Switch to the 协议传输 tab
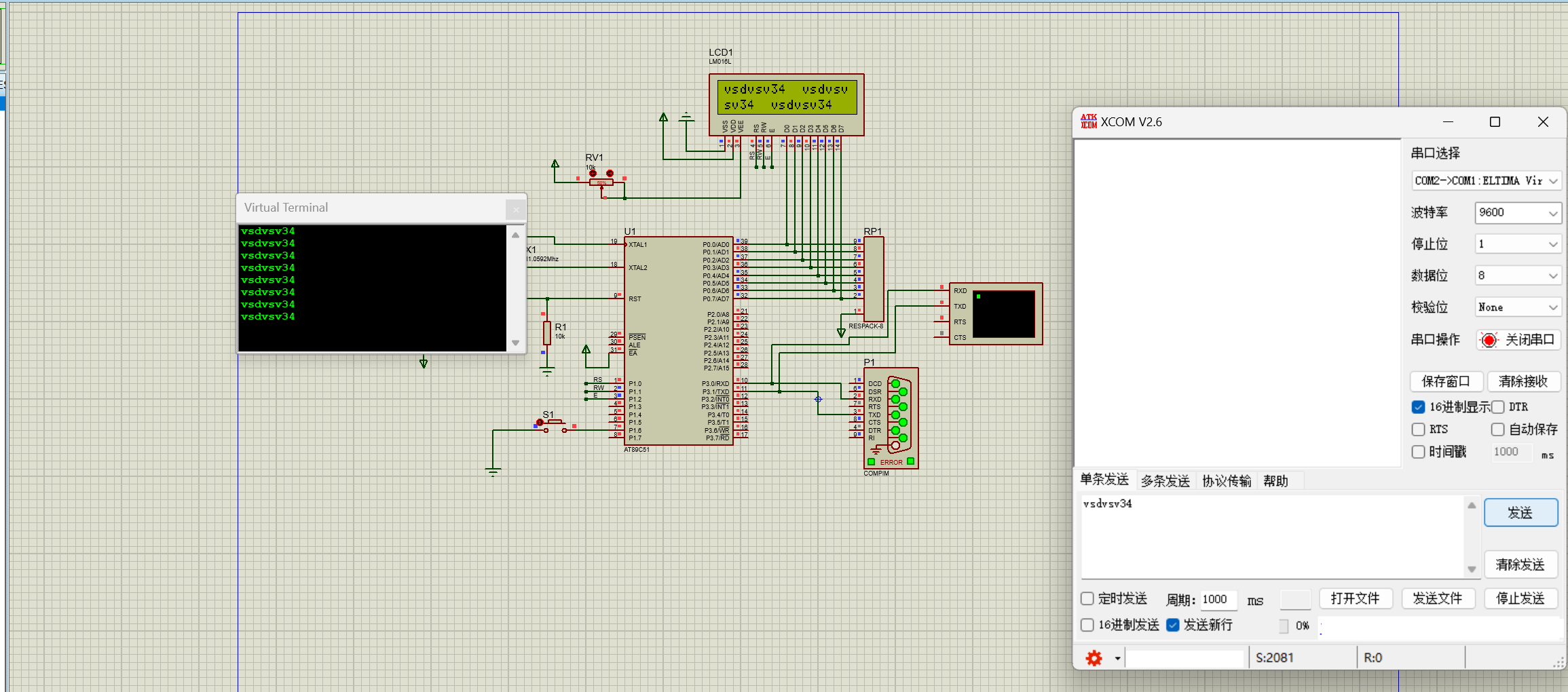The width and height of the screenshot is (1568, 692). click(1227, 481)
